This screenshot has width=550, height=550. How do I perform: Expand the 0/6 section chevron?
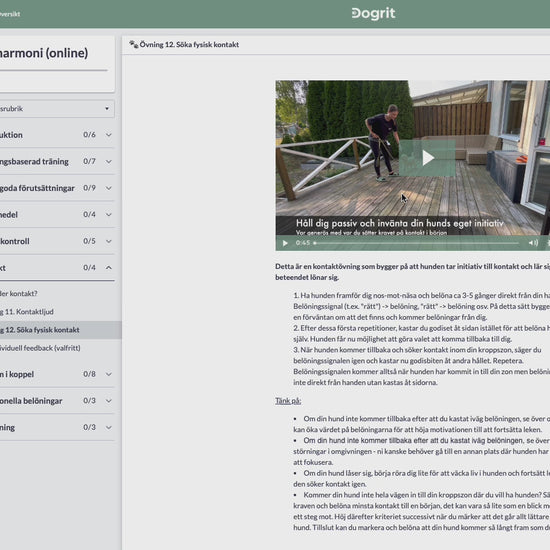pos(109,135)
